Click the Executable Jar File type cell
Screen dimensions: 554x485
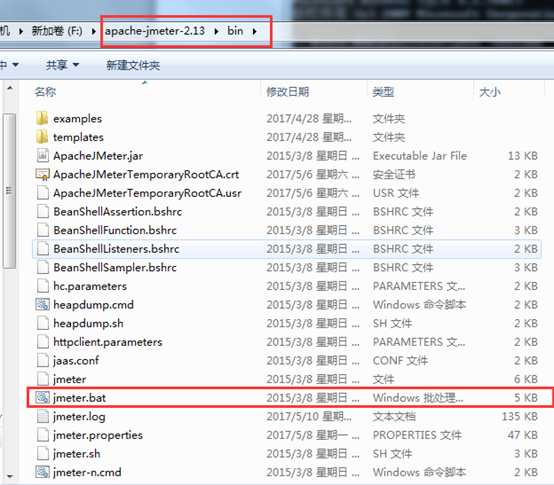tap(420, 156)
